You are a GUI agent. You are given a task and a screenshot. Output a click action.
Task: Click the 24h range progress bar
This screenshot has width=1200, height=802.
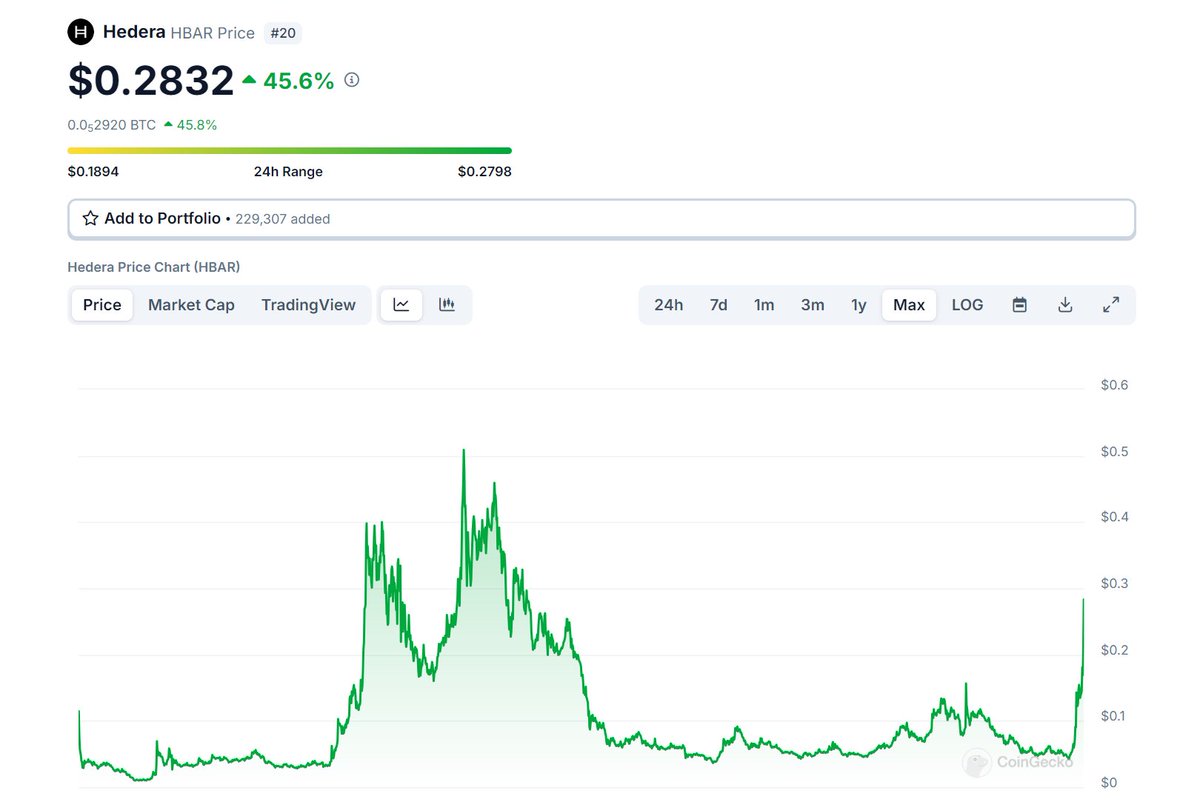click(x=289, y=151)
